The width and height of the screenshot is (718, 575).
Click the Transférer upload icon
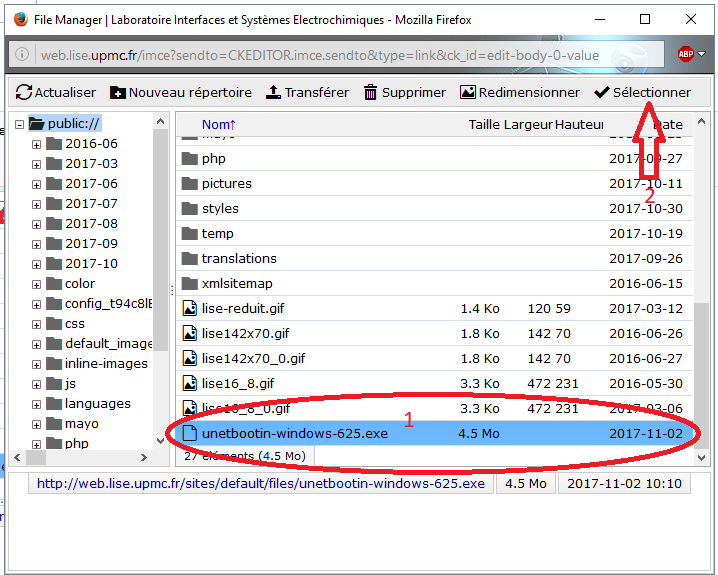(x=273, y=92)
